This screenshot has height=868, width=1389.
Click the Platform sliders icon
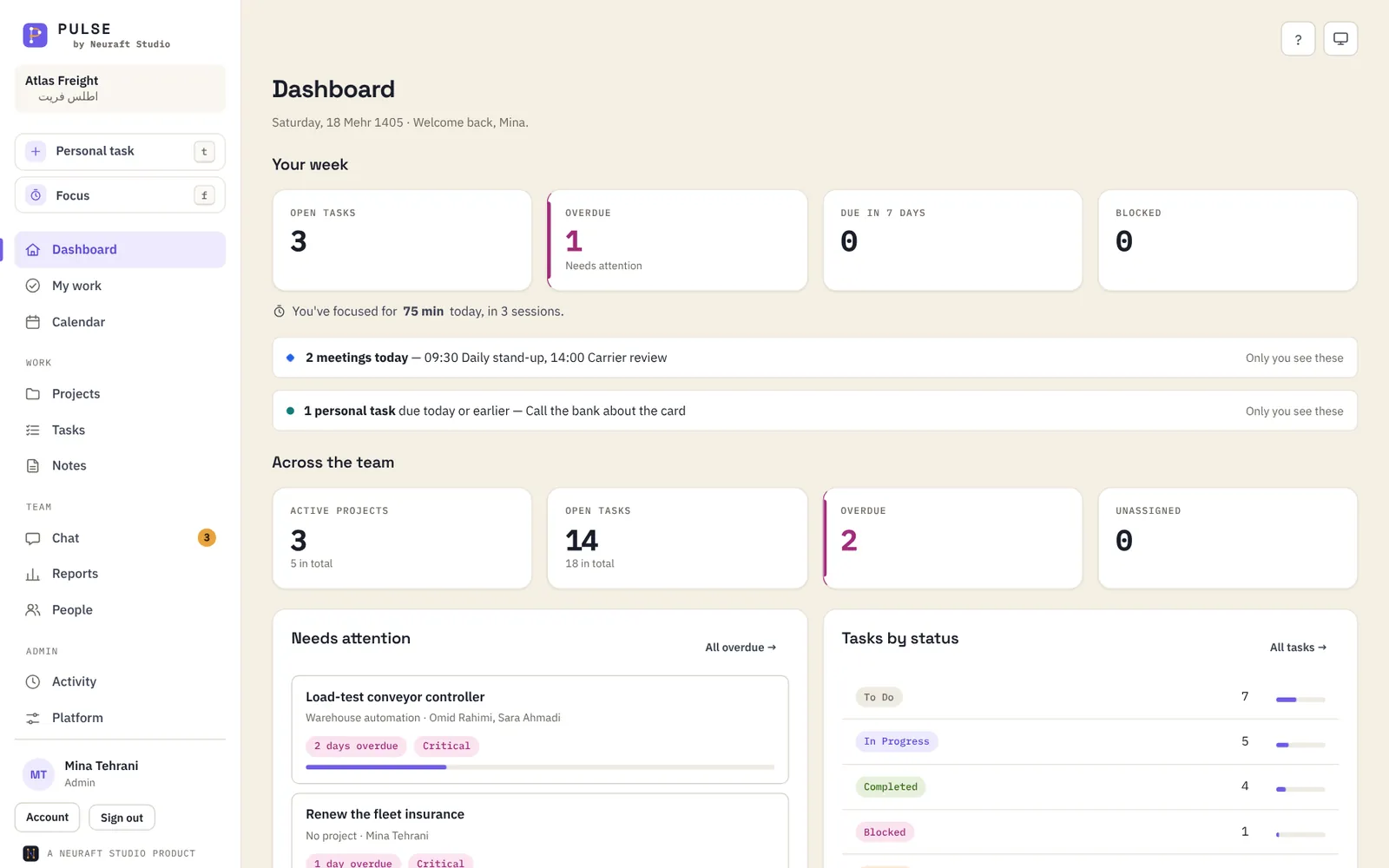coord(33,718)
